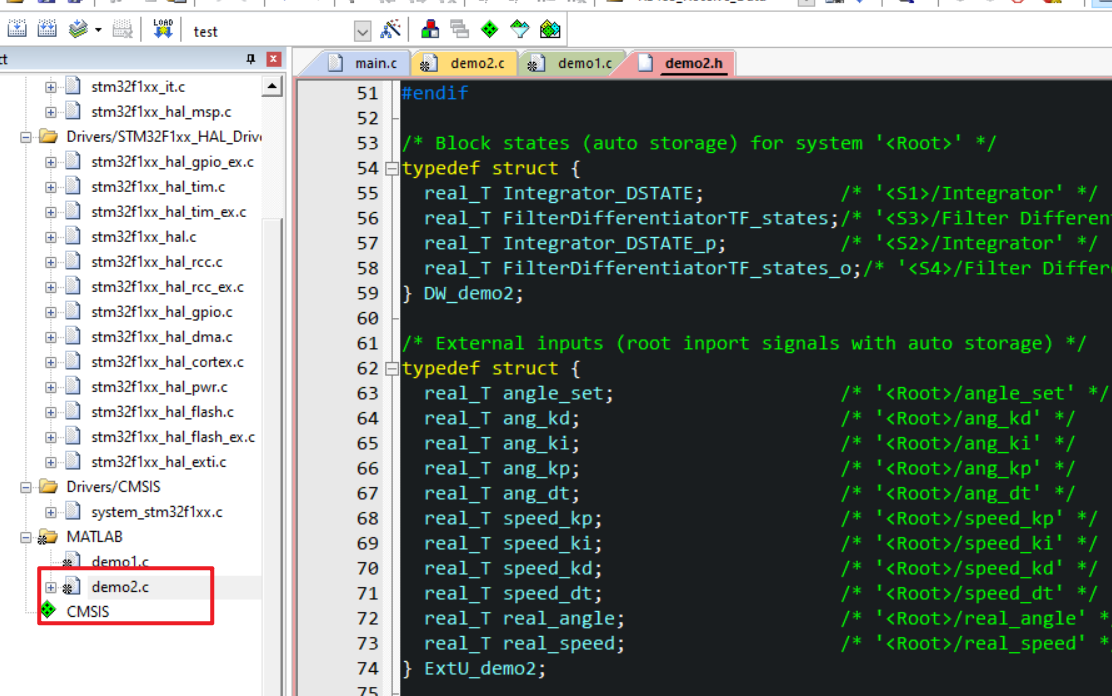Click the MATLAB group folder icon
1112x696 pixels.
click(48, 537)
